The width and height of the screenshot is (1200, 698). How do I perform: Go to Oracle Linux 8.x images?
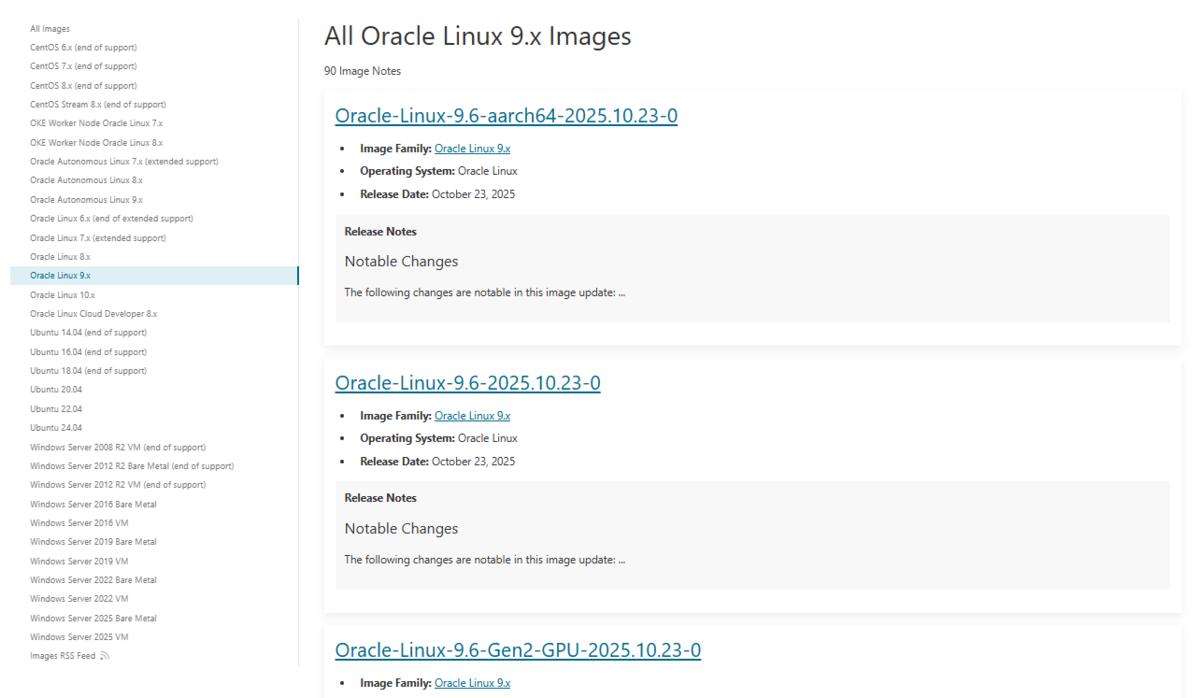click(x=60, y=257)
